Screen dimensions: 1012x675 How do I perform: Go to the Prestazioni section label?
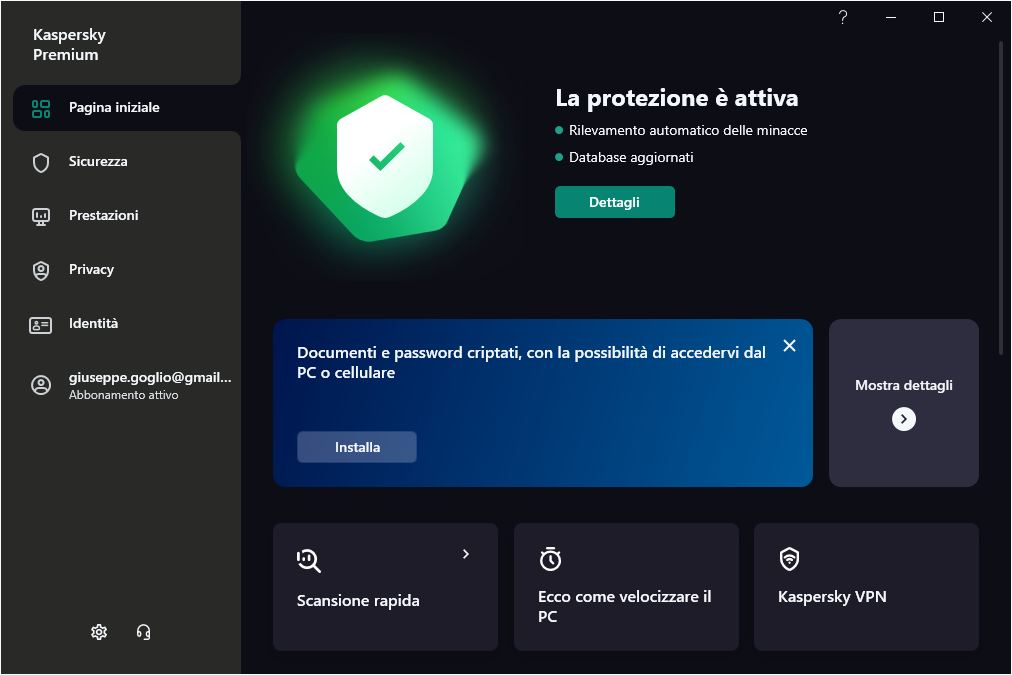point(104,216)
